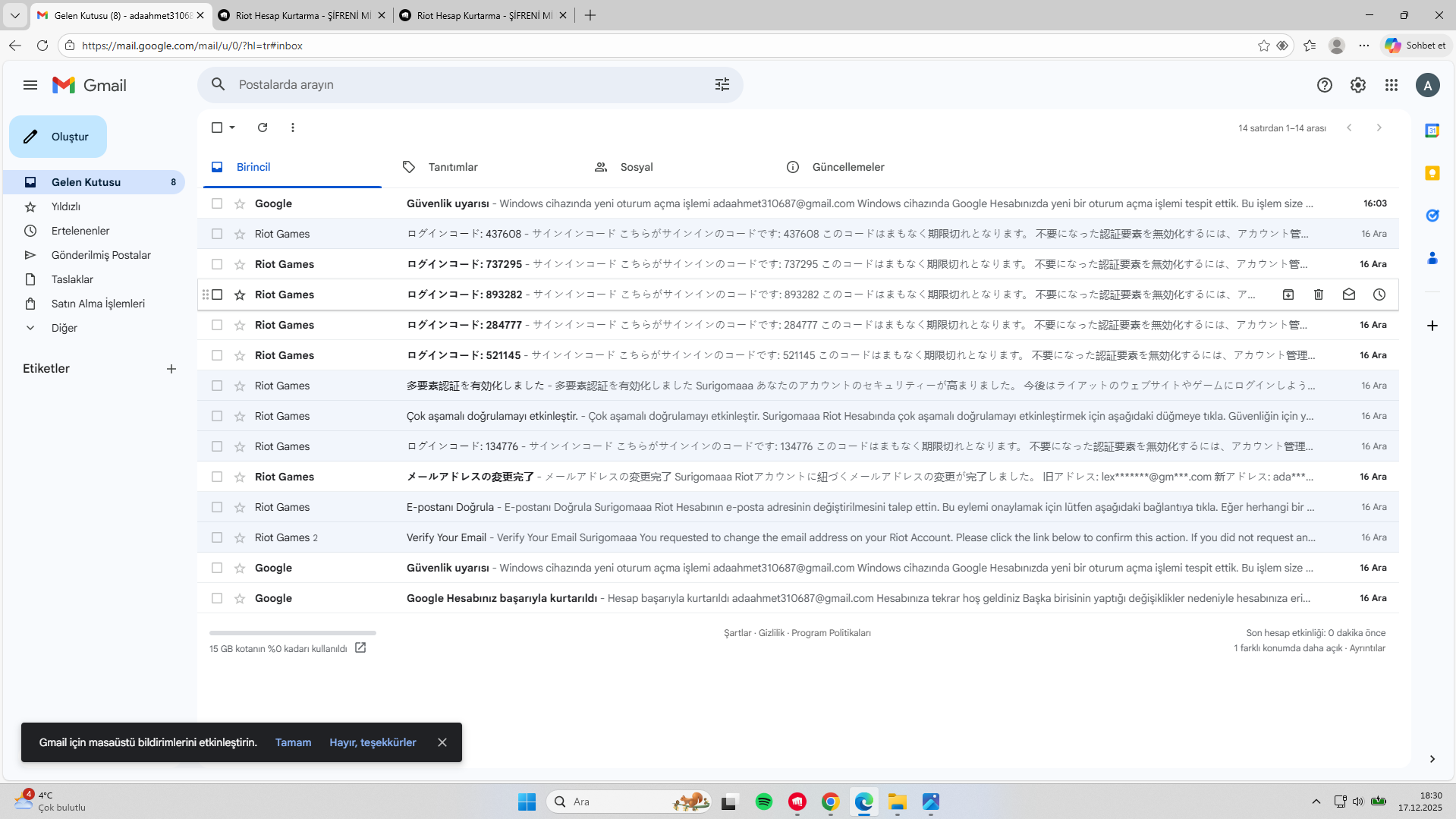This screenshot has height=819, width=1456.
Task: Check the 893282 login code email
Action: pyautogui.click(x=217, y=295)
